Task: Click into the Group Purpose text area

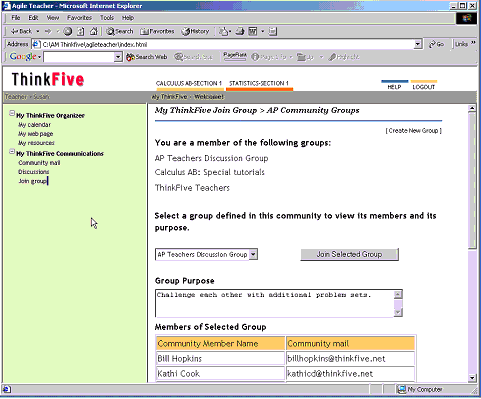Action: [x=275, y=303]
